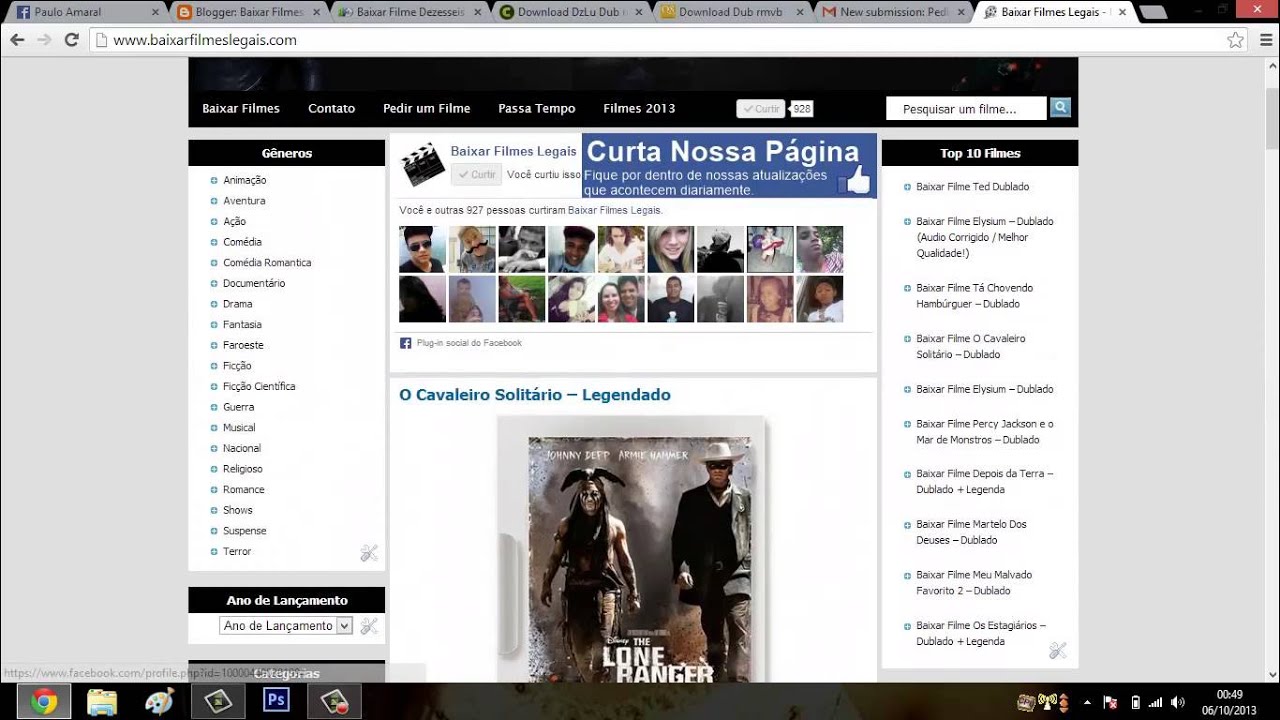The height and width of the screenshot is (720, 1280).
Task: Click the Curta Nossa Página banner
Action: pos(729,166)
